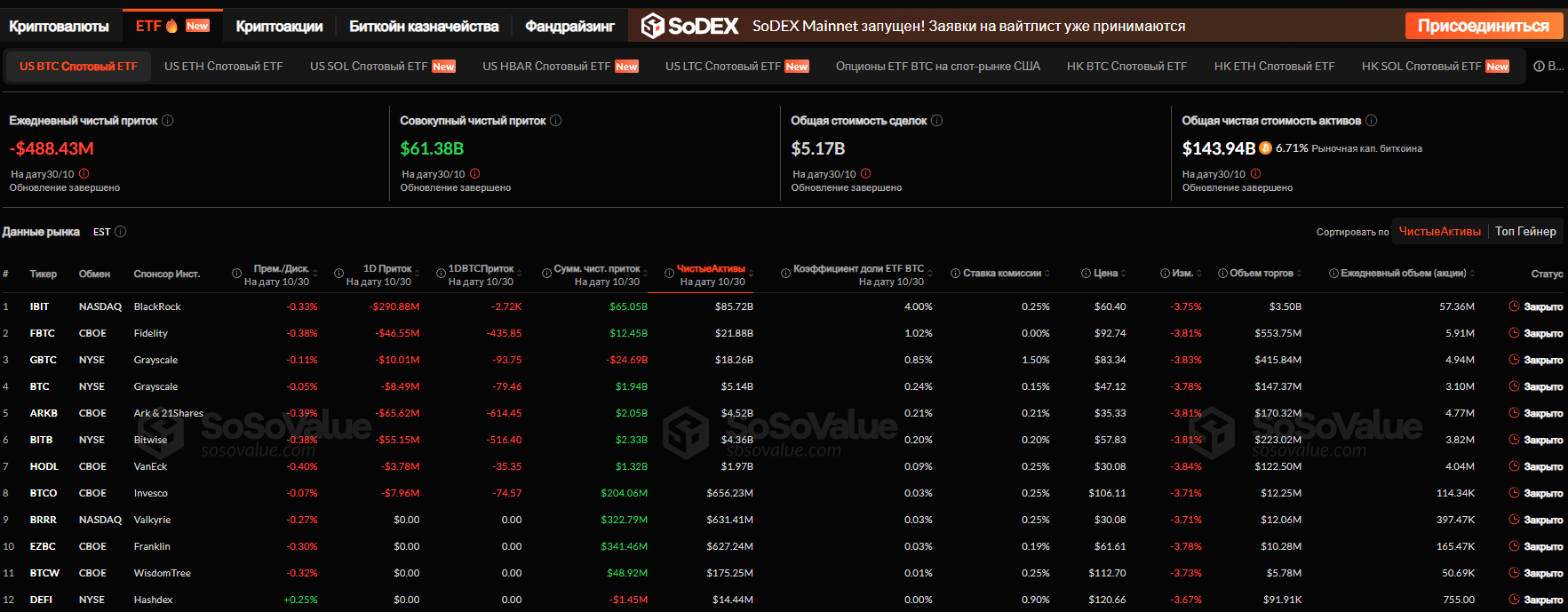Click info icon before Ставка комиссии column header

[955, 274]
